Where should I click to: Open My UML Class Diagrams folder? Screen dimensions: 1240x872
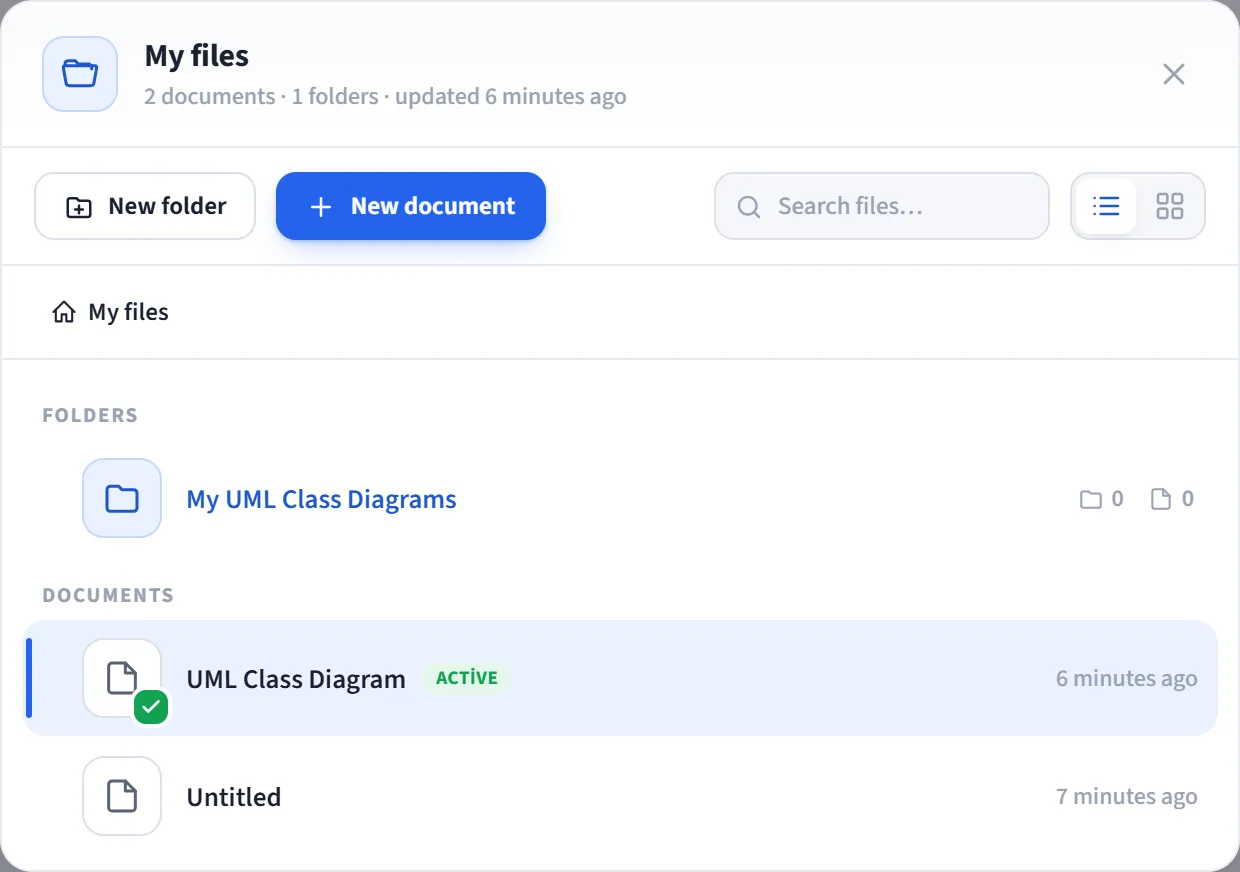(x=321, y=499)
